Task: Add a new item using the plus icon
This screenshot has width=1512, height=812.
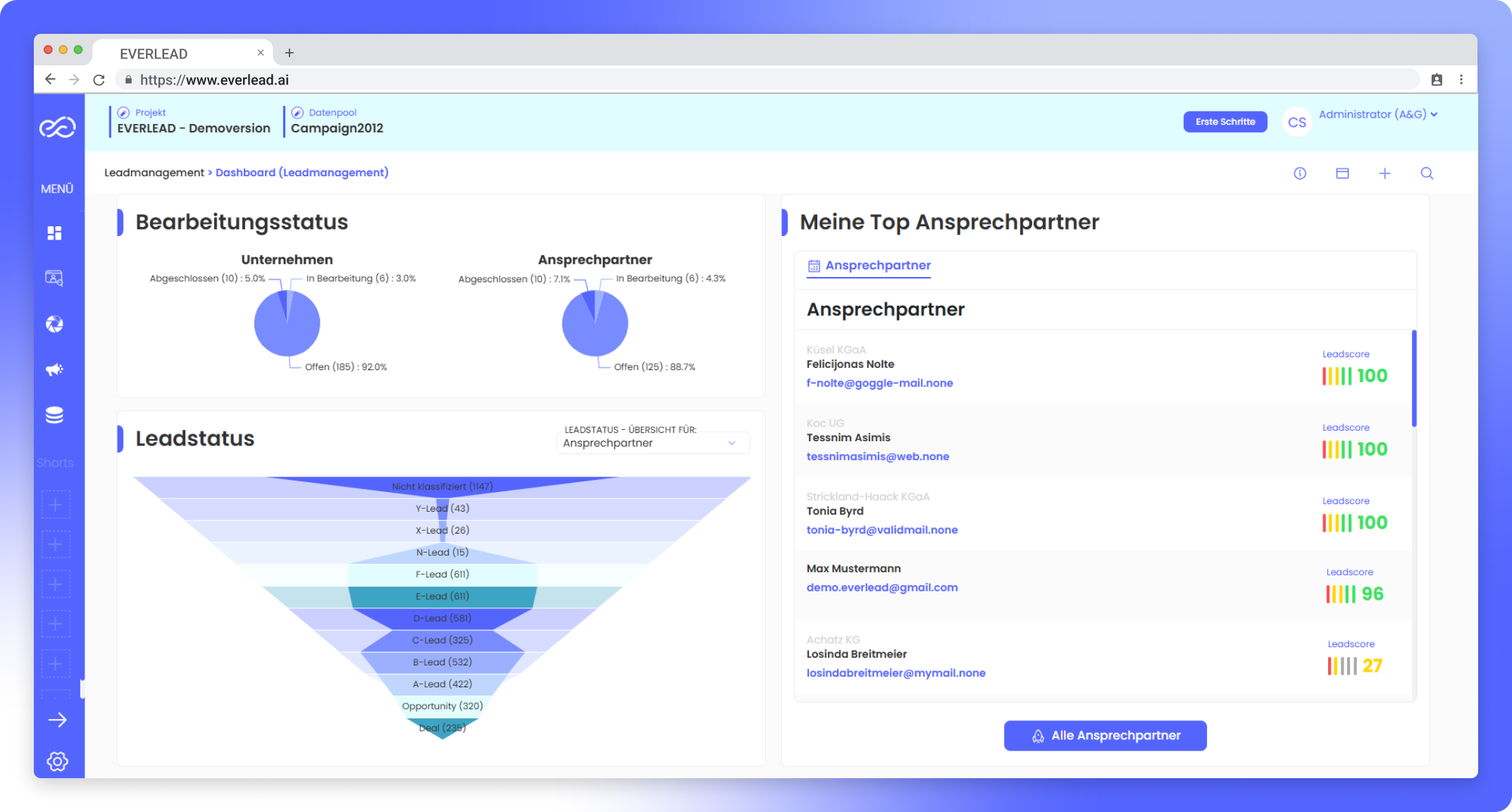Action: coord(1385,173)
